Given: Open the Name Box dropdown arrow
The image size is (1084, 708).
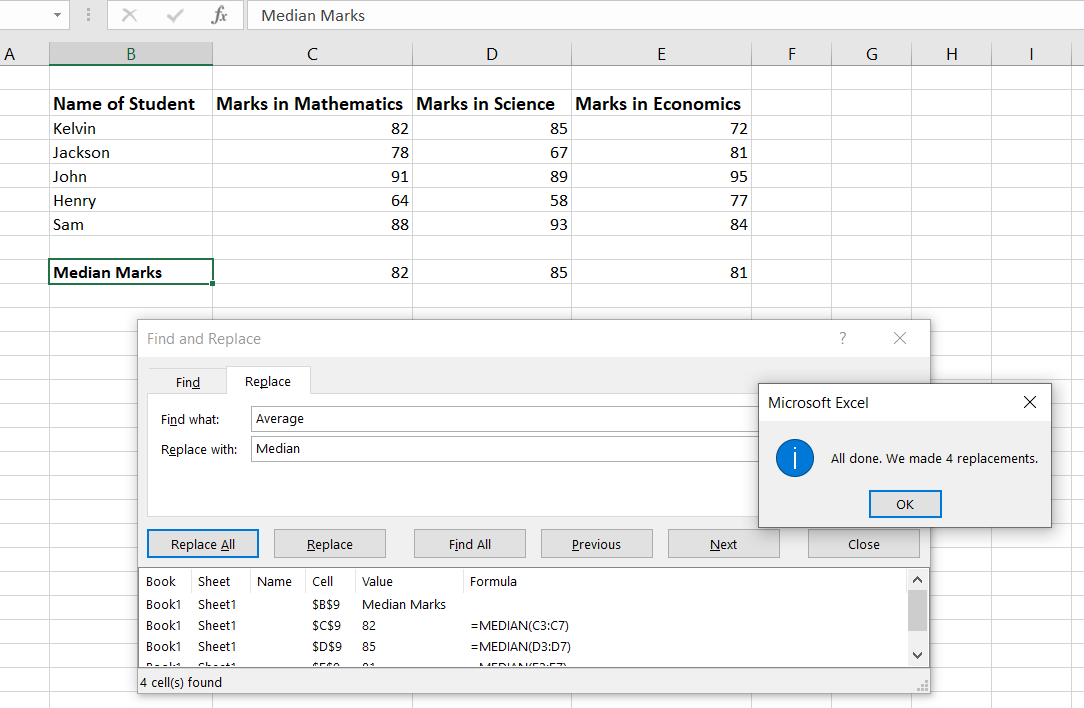Looking at the screenshot, I should coord(56,16).
